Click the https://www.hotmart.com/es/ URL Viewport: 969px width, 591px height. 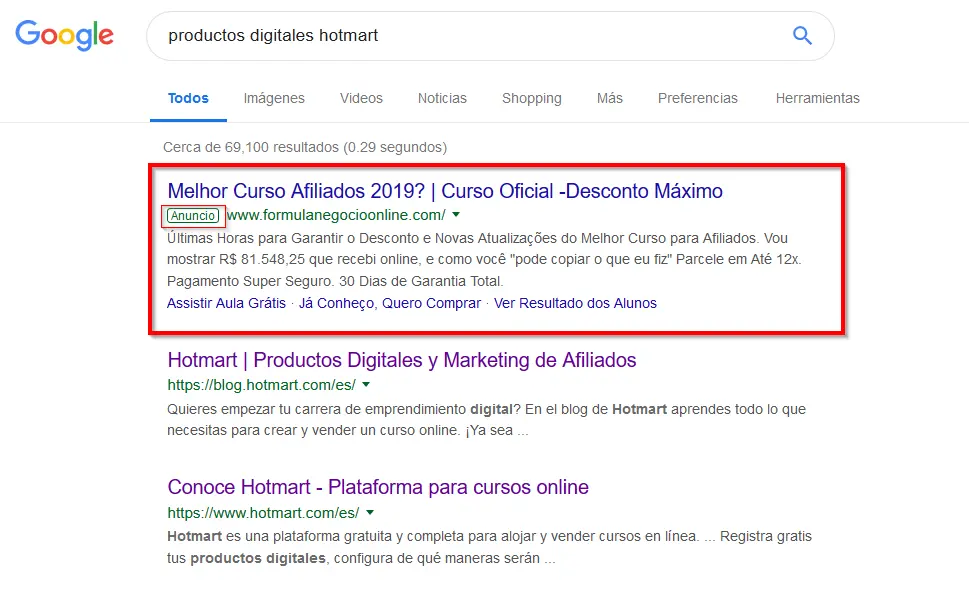pyautogui.click(x=263, y=513)
